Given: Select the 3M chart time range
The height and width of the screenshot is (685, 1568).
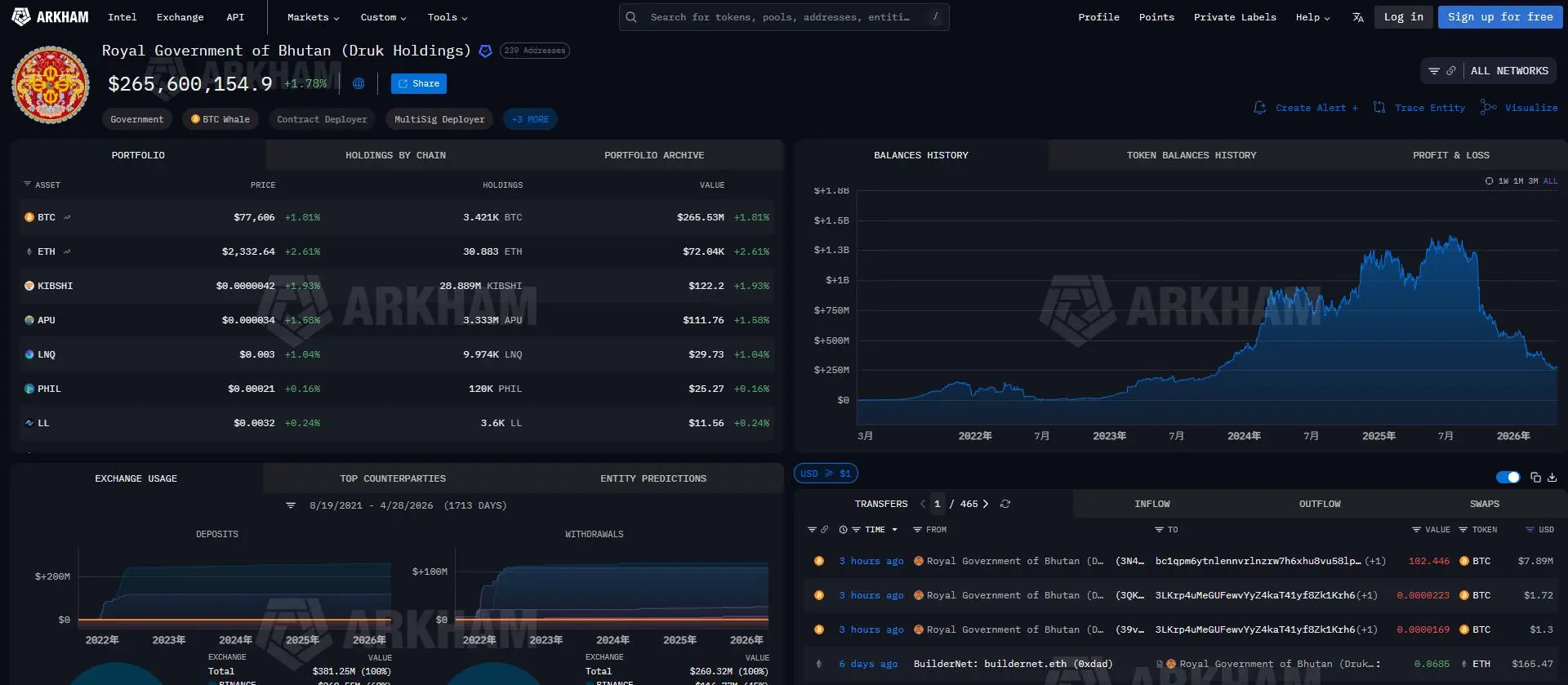Looking at the screenshot, I should point(1533,181).
